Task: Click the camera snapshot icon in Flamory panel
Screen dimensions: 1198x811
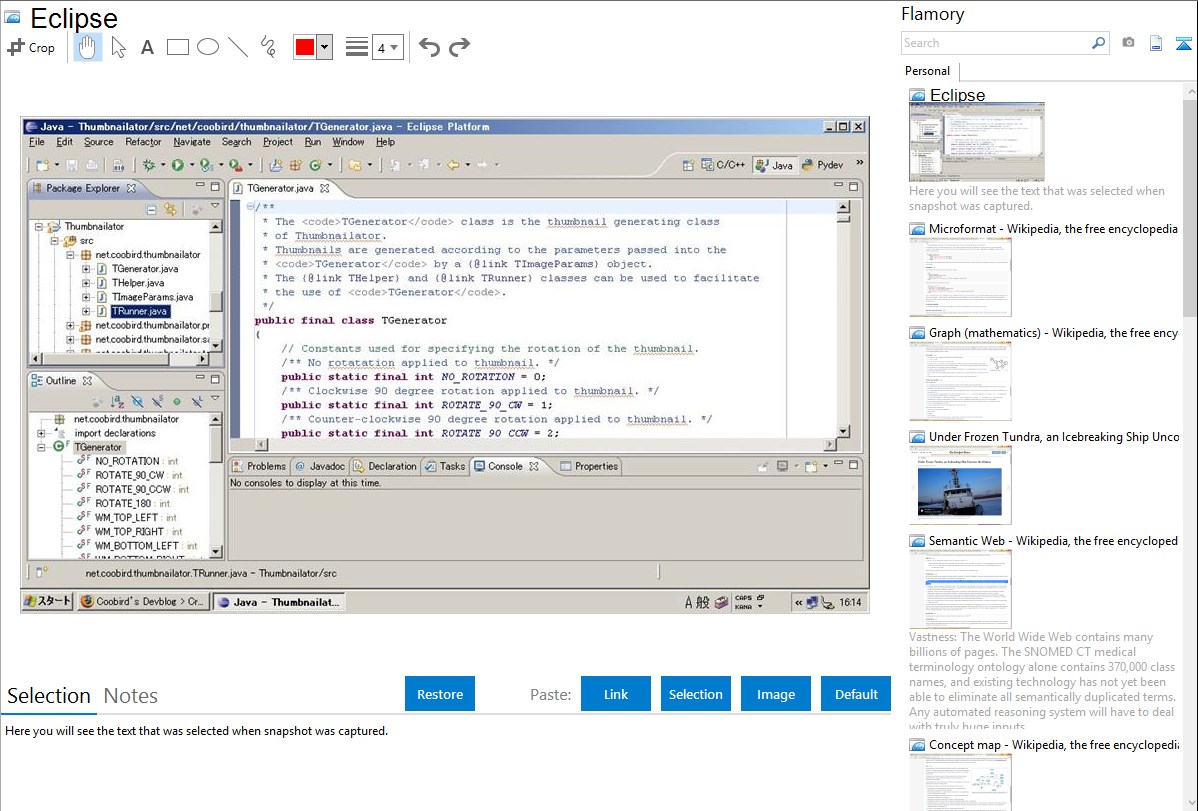Action: (x=1128, y=43)
